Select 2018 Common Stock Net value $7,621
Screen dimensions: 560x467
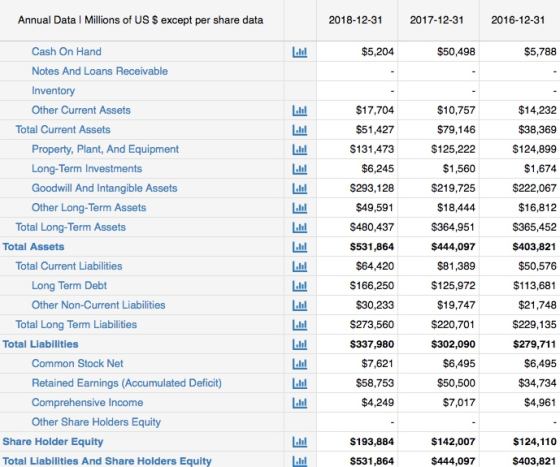click(x=378, y=364)
